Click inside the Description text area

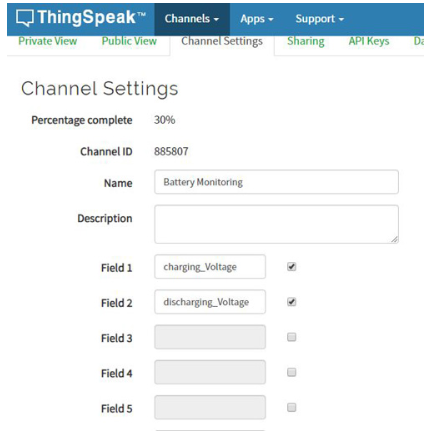point(276,224)
